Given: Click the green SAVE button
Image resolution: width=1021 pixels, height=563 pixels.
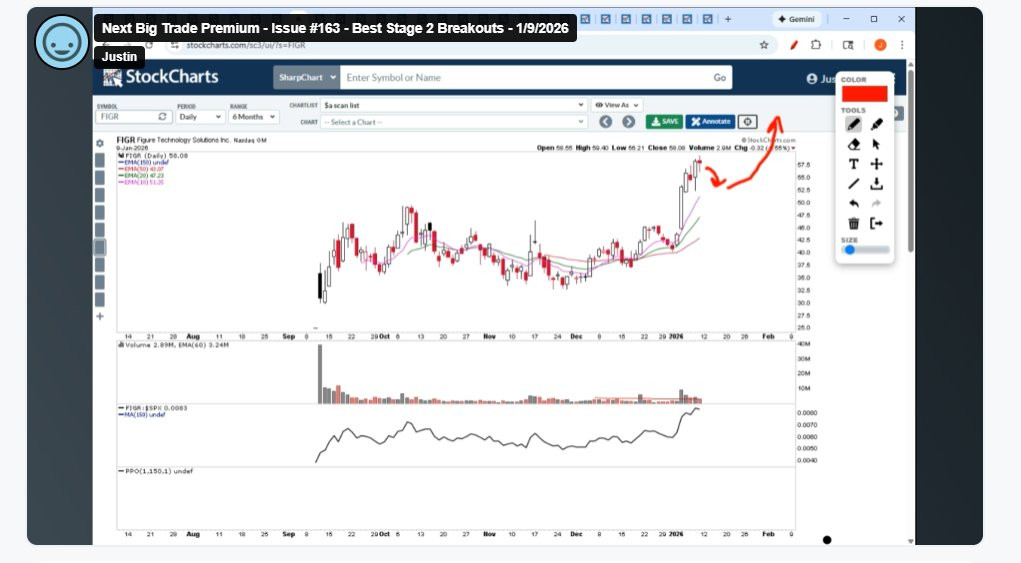Looking at the screenshot, I should point(664,122).
